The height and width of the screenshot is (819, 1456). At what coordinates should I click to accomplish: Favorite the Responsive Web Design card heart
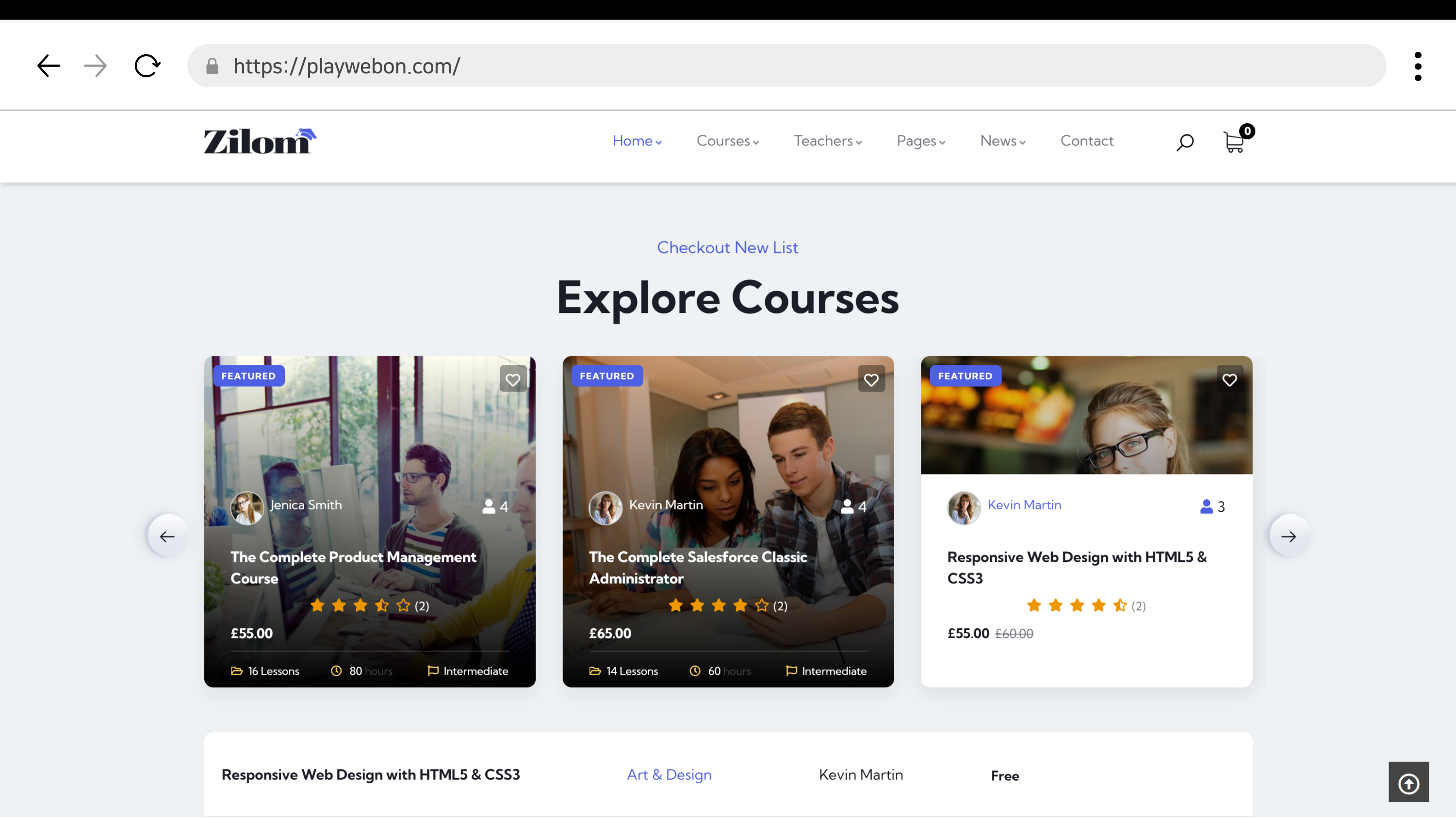click(1229, 379)
